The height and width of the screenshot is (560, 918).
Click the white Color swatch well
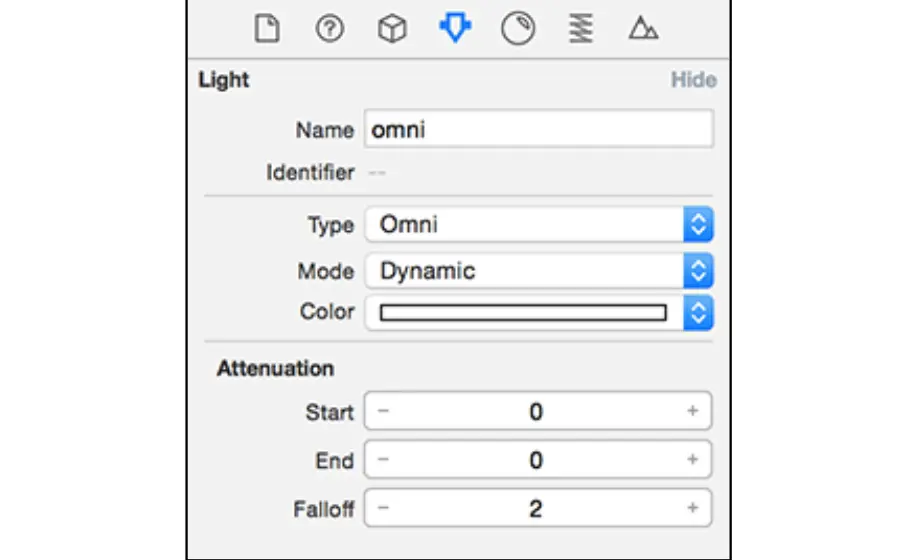coord(523,312)
